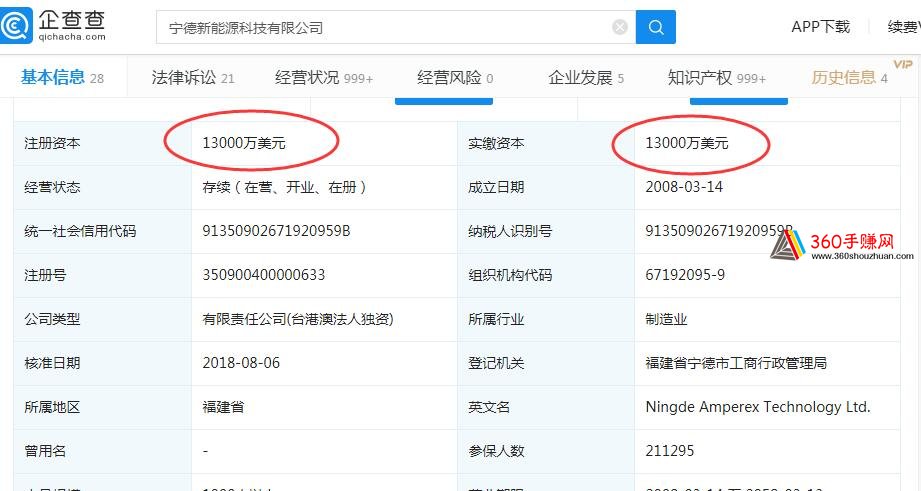921x491 pixels.
Task: Switch to the 知识产权 tab
Action: pyautogui.click(x=717, y=78)
